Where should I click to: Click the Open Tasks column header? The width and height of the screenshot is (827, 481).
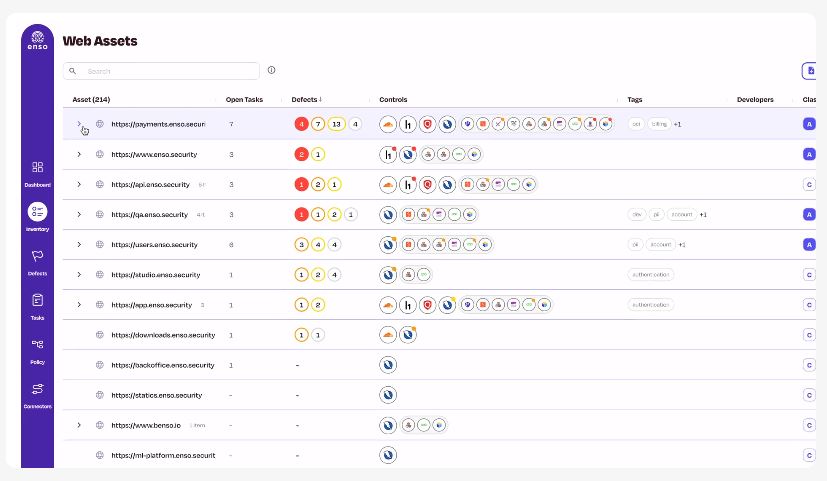244,99
